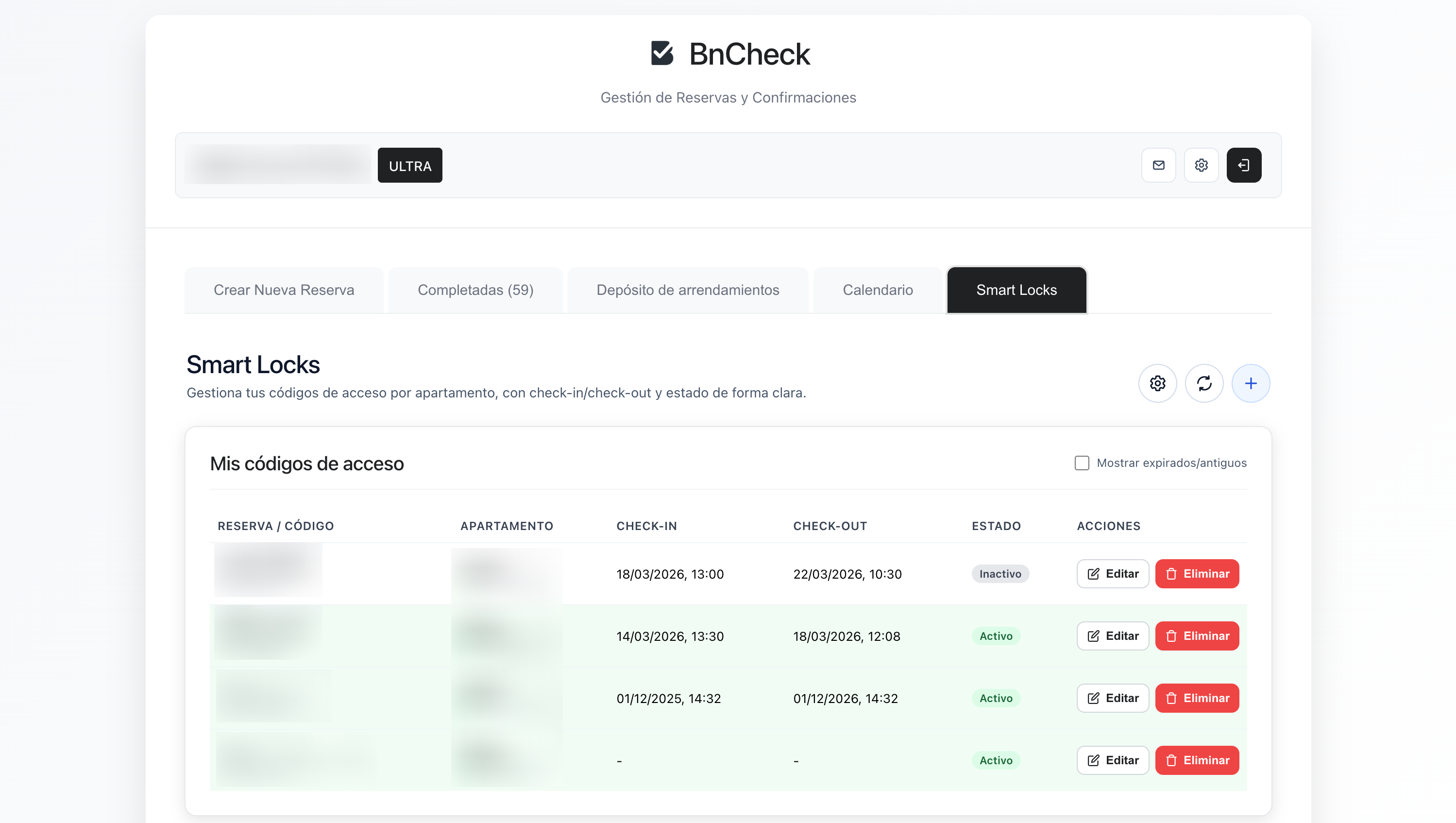
Task: Open Smart Locks settings gear icon
Action: click(x=1158, y=383)
